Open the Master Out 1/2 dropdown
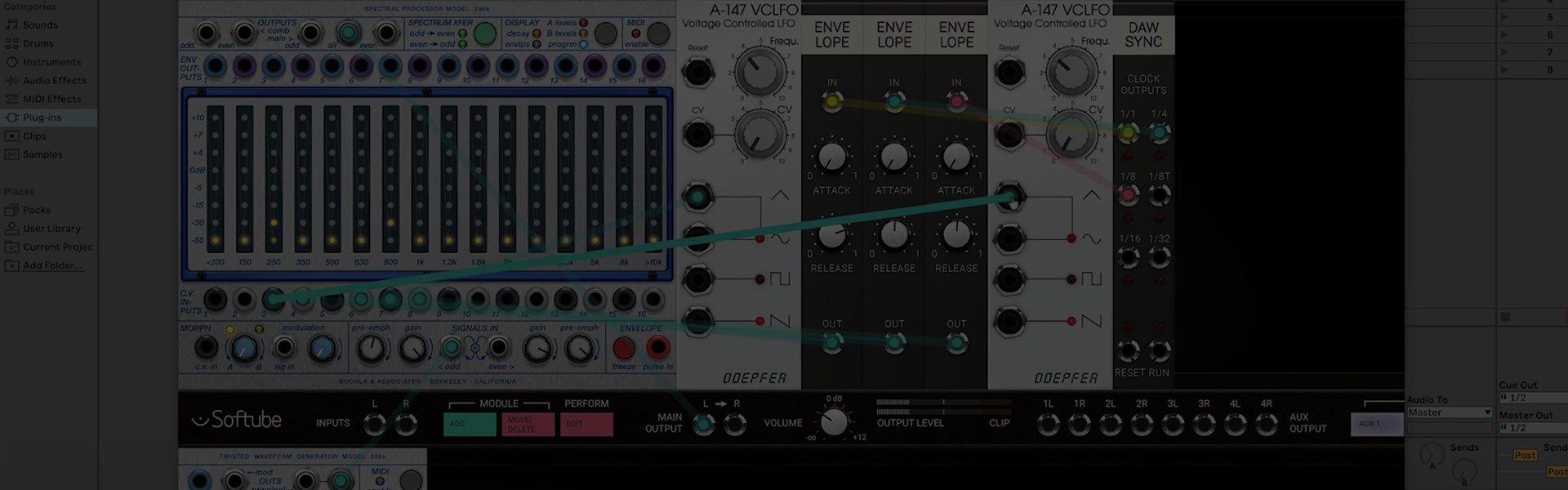This screenshot has width=1568, height=490. (1532, 428)
